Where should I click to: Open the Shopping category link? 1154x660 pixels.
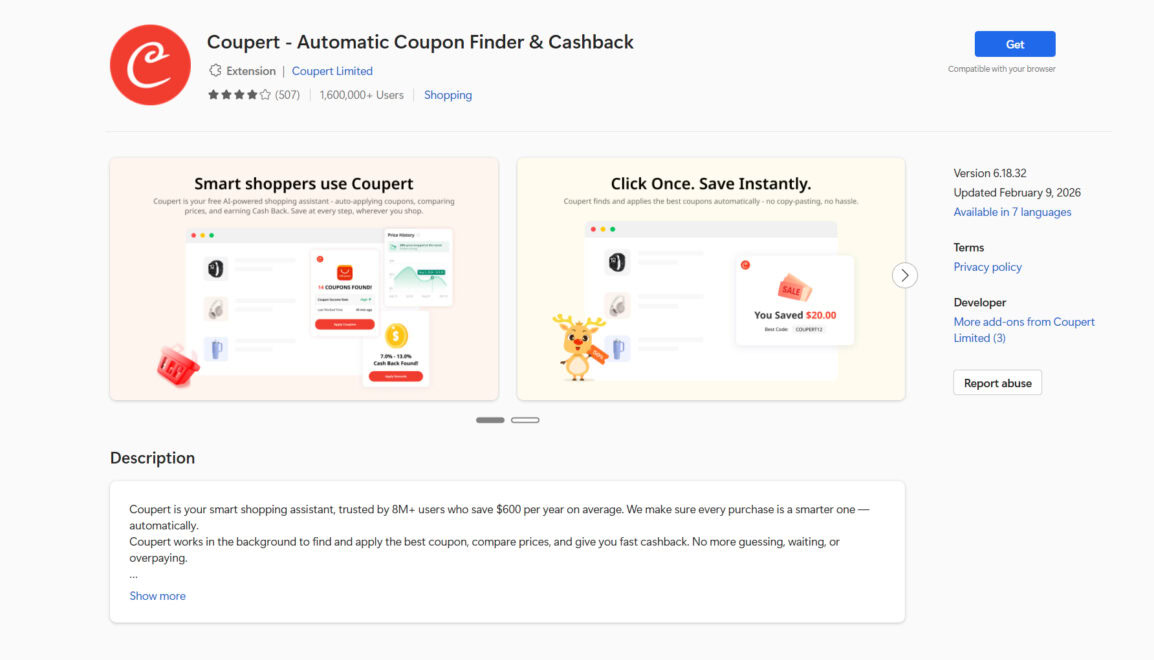(x=448, y=95)
